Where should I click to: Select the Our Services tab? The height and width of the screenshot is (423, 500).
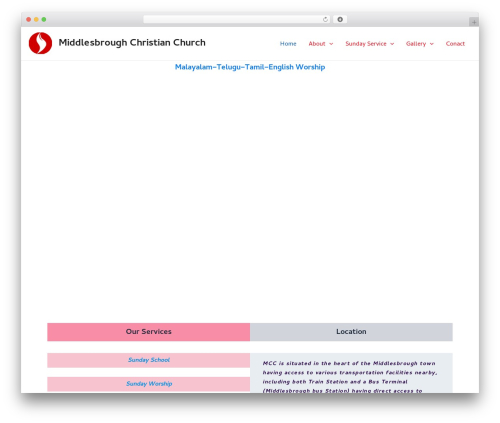[149, 332]
